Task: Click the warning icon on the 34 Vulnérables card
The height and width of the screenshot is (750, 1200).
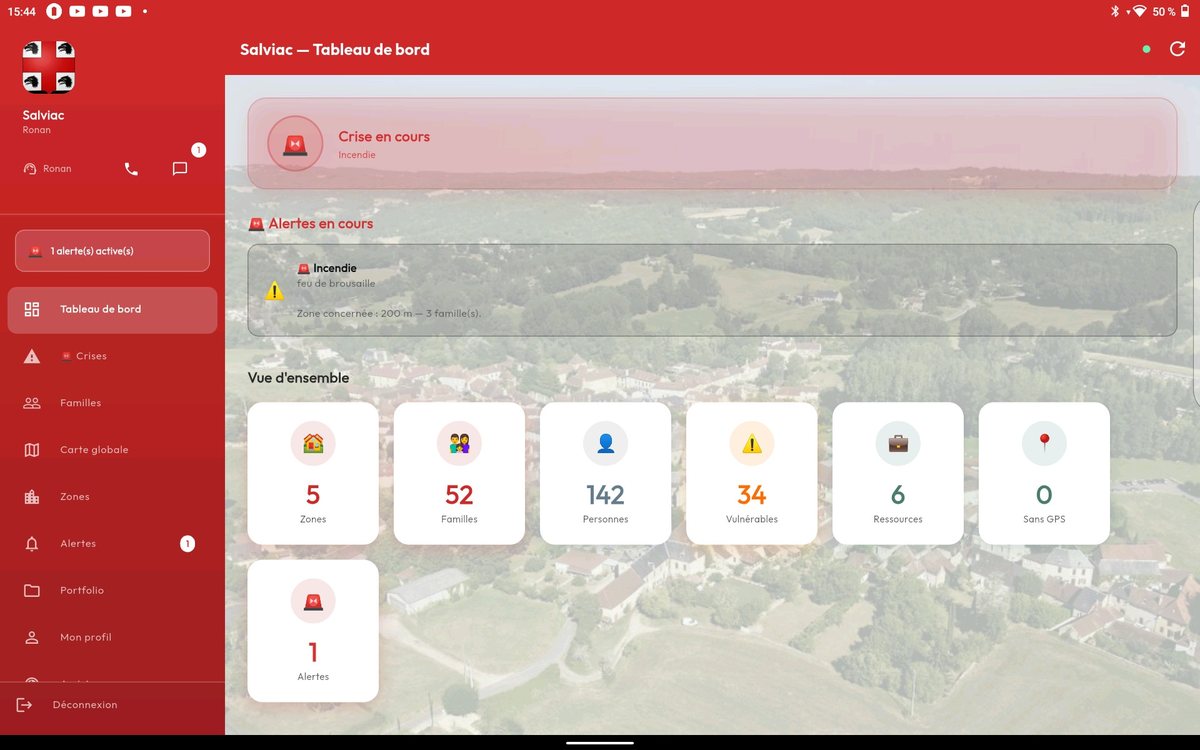Action: 751,443
